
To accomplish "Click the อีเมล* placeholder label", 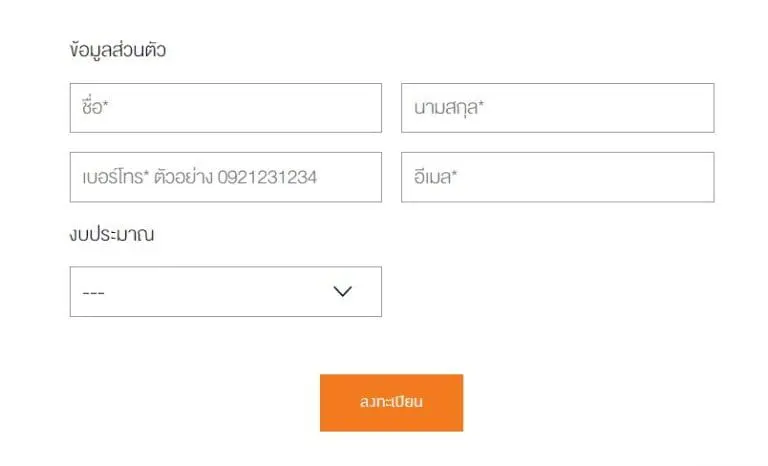I will 435,176.
